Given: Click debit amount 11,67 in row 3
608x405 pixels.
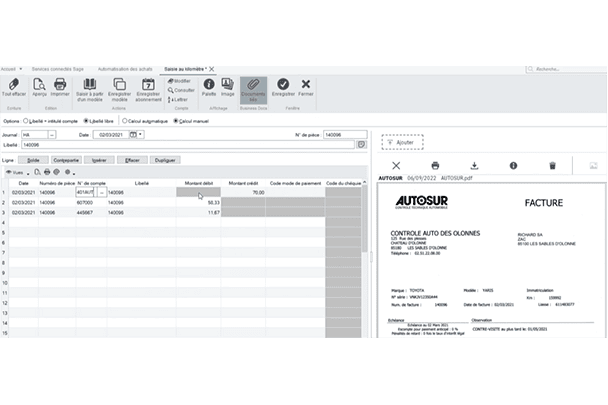Looking at the screenshot, I should click(199, 213).
